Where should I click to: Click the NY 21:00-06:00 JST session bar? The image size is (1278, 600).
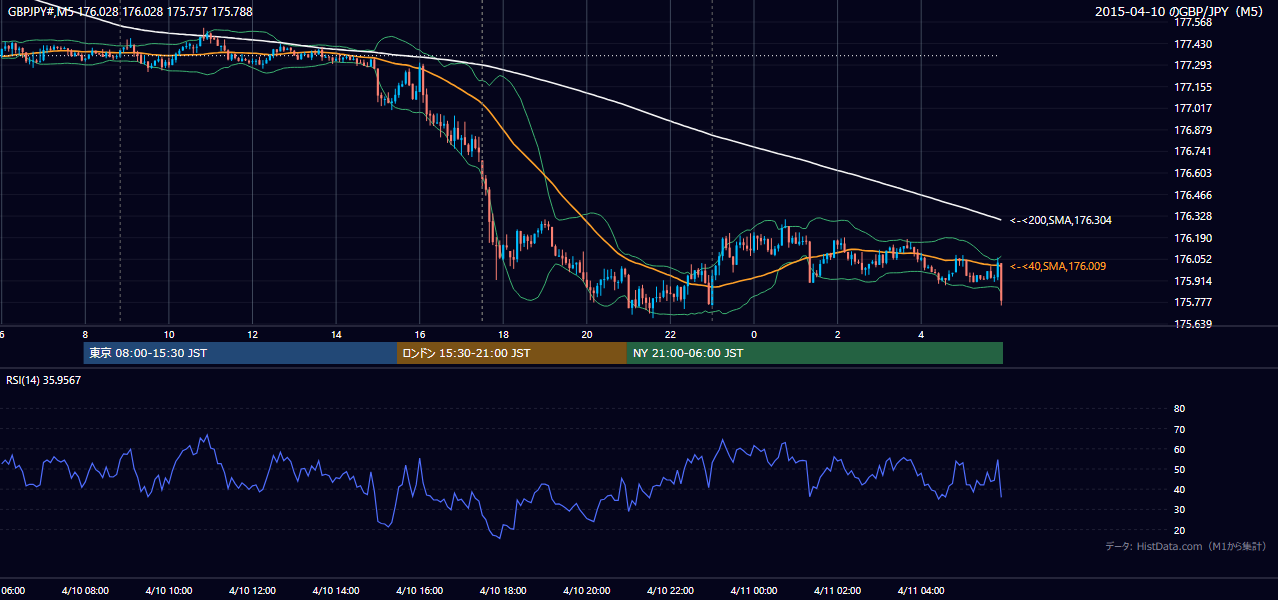tap(815, 353)
